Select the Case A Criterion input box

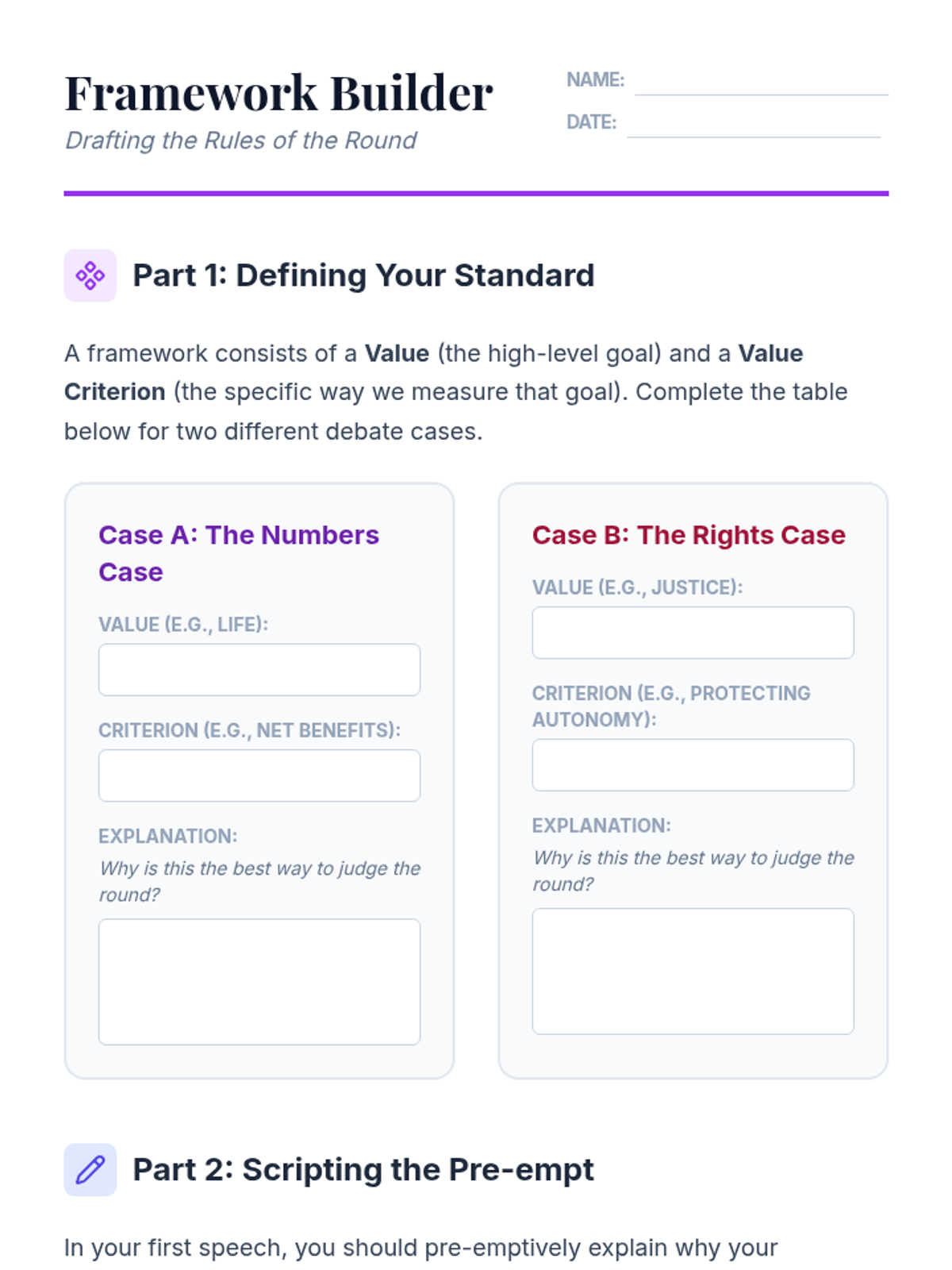pos(259,775)
